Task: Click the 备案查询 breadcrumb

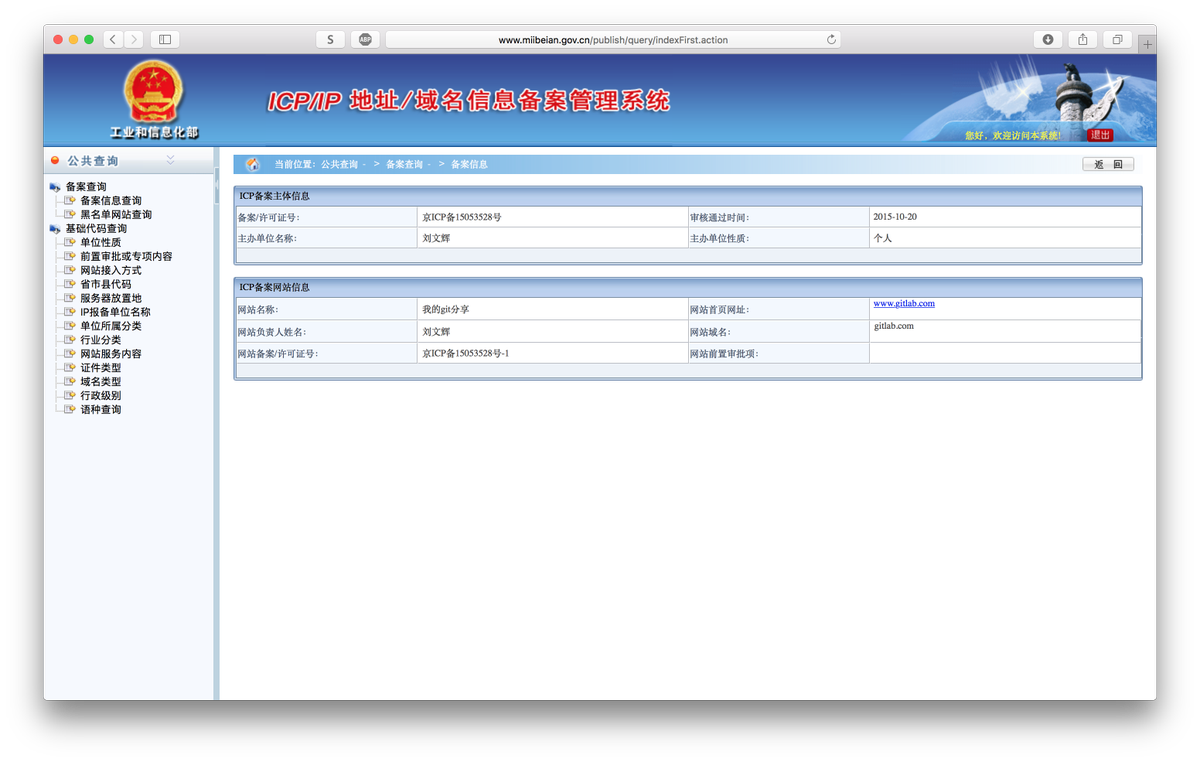Action: [x=404, y=164]
